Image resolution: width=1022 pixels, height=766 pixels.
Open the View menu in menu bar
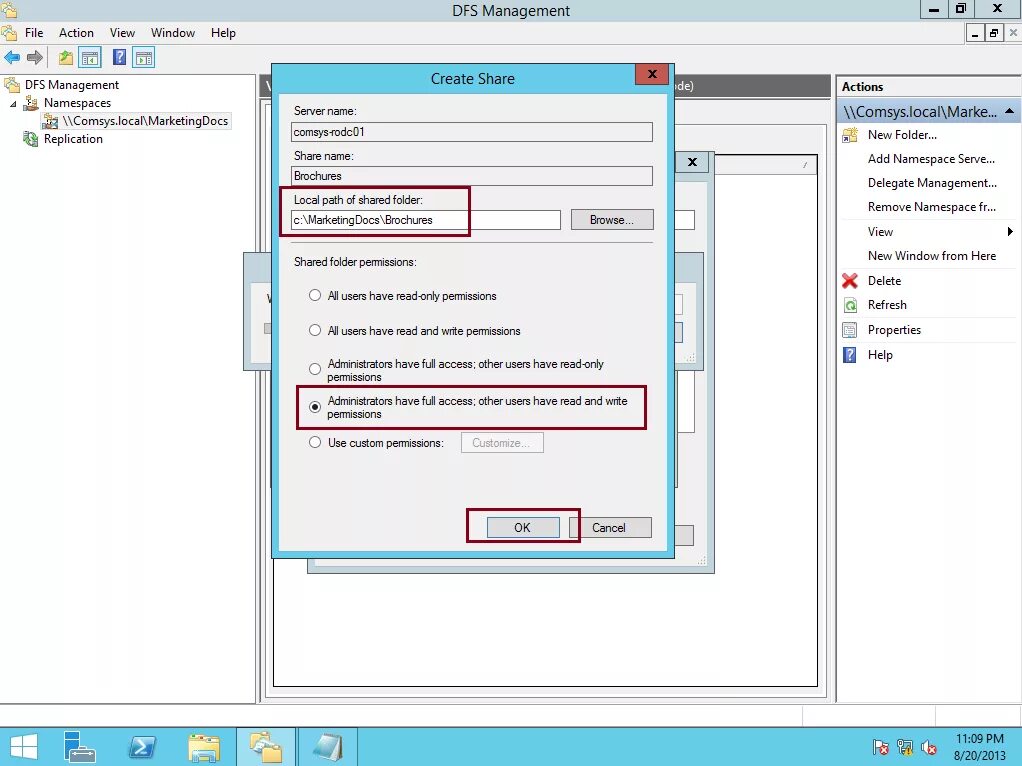tap(122, 33)
